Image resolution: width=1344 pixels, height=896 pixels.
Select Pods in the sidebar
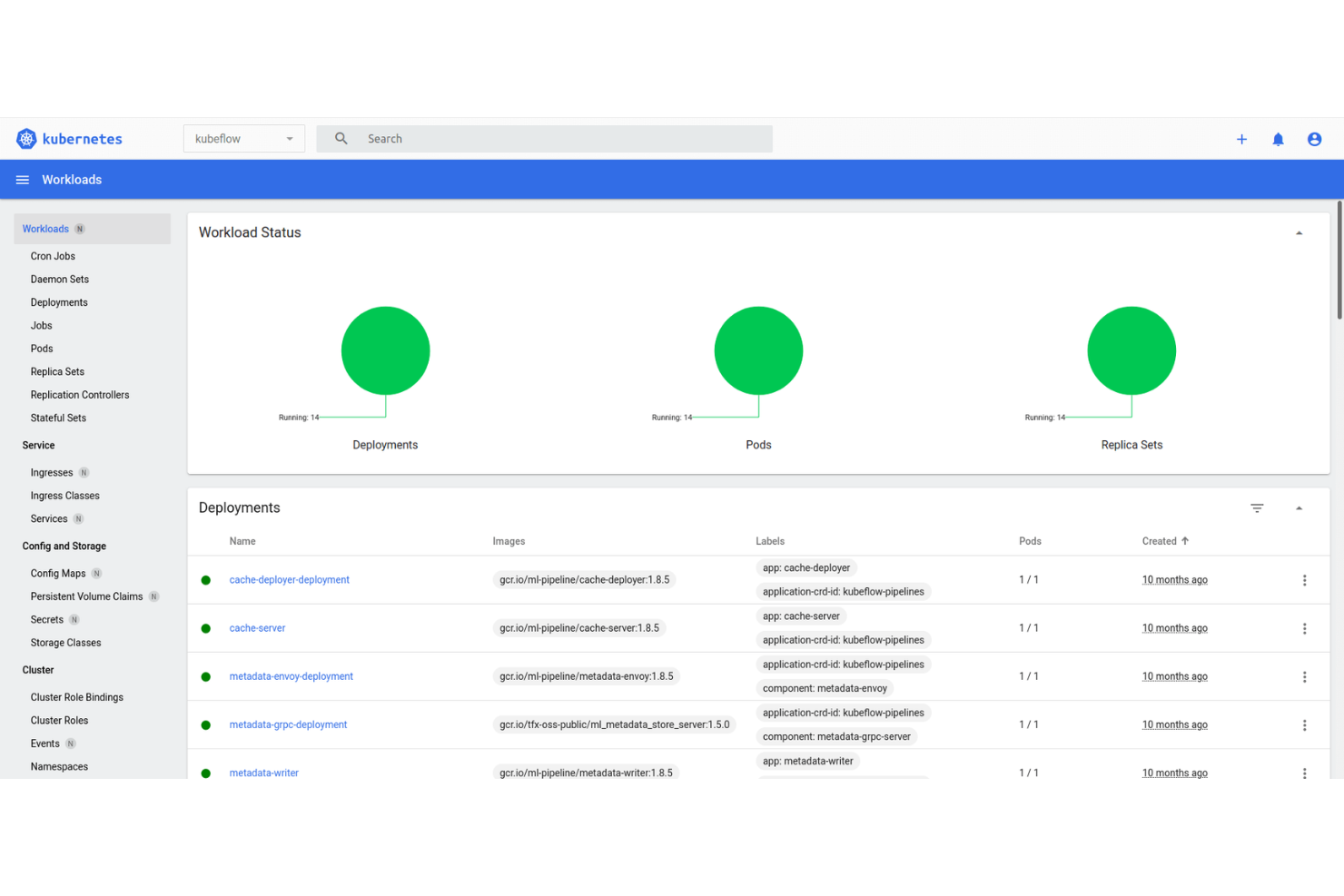pyautogui.click(x=41, y=348)
